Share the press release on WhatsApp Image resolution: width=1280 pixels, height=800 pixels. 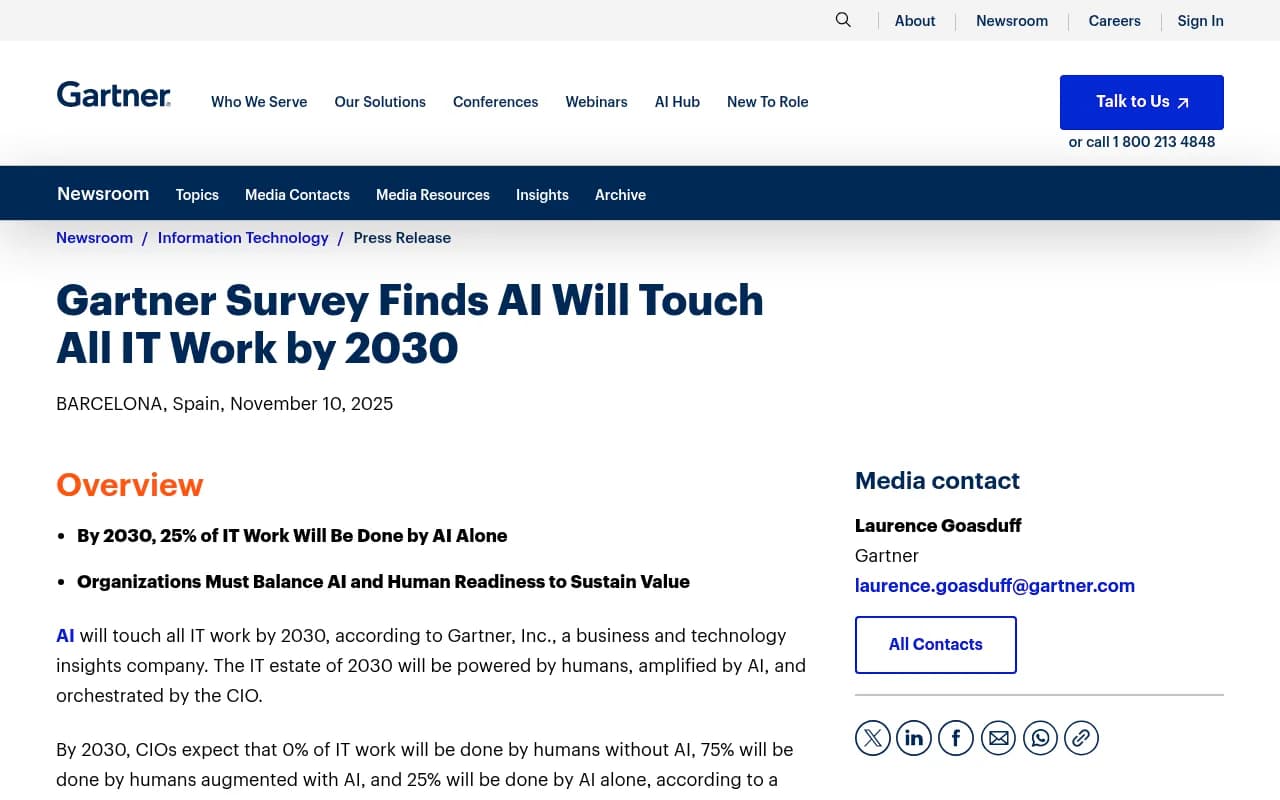(x=1040, y=737)
